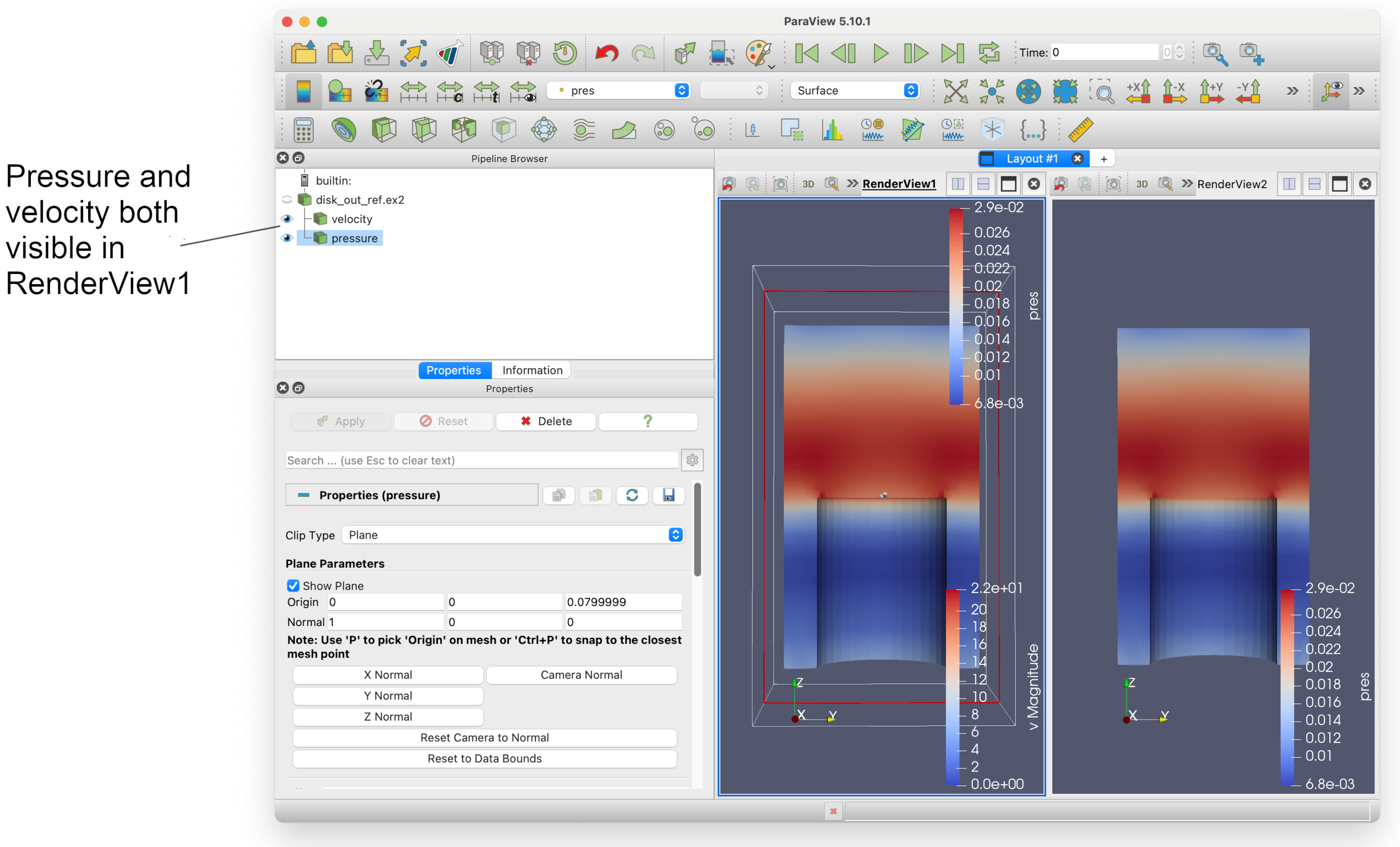The width and height of the screenshot is (1400, 847).
Task: Click the Stream Tracer filter icon
Action: pos(583,130)
